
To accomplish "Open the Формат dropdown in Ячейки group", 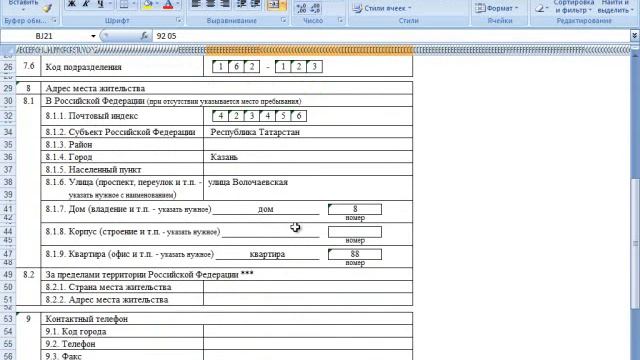I will pos(497,8).
